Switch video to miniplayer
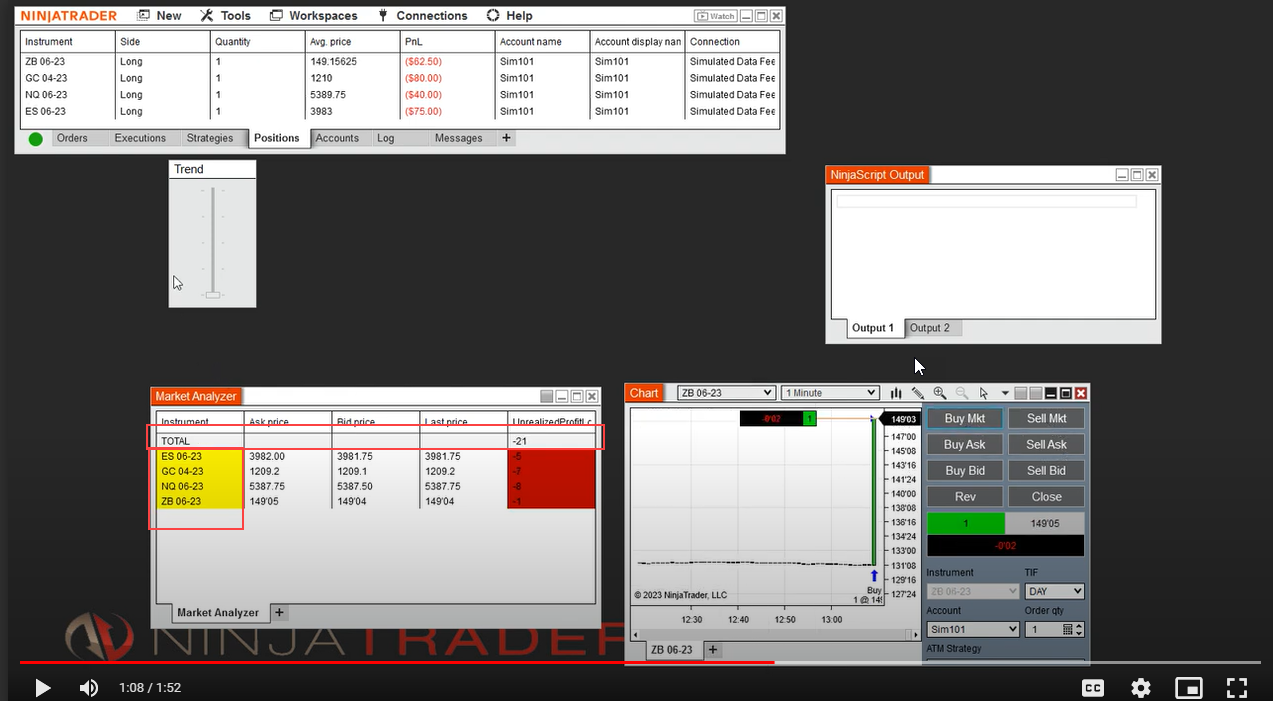 (1189, 688)
